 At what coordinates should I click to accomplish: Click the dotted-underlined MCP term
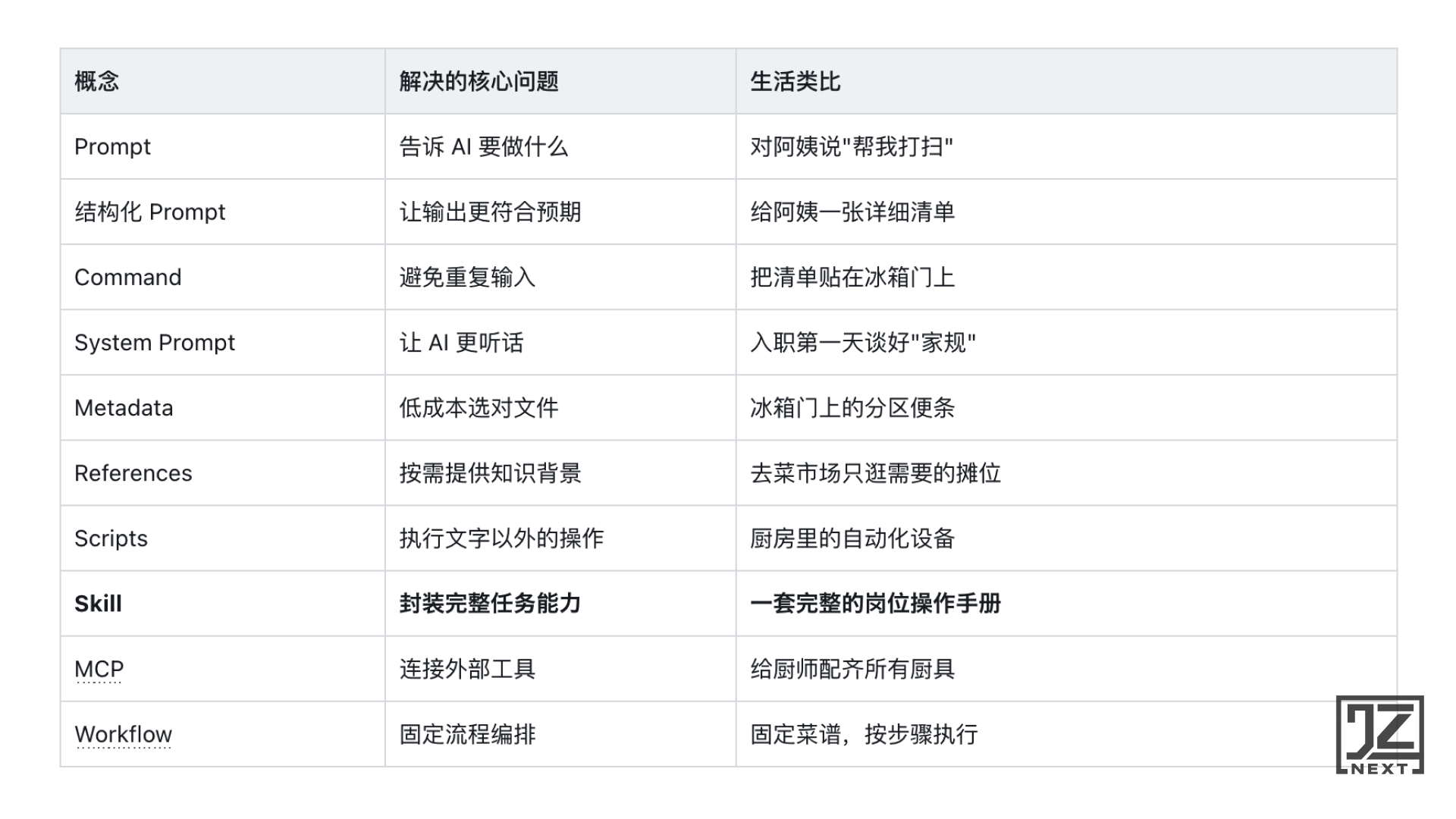[x=99, y=669]
